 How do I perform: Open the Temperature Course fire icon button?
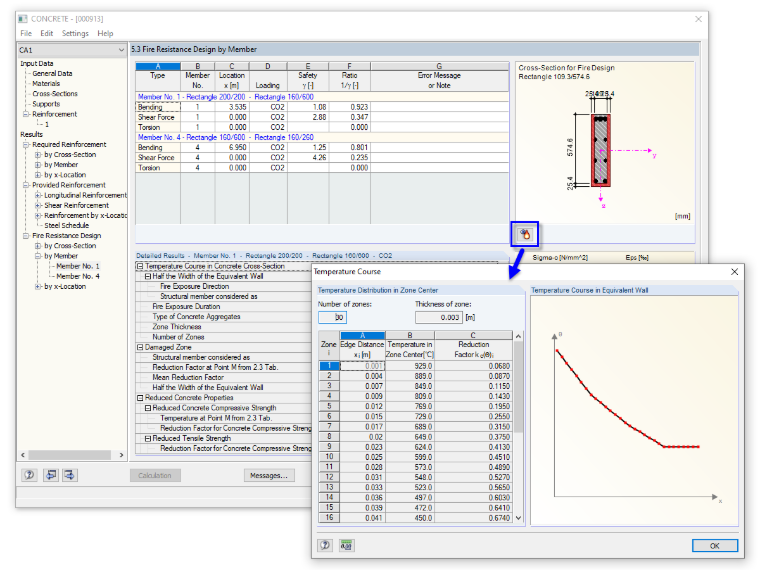click(x=524, y=235)
